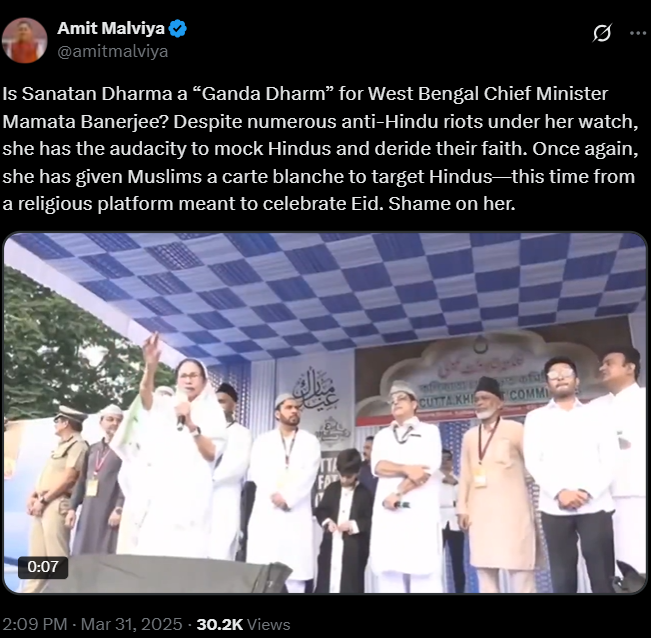Open the three-dot more options menu
Screen dimensions: 651x638
(638, 33)
